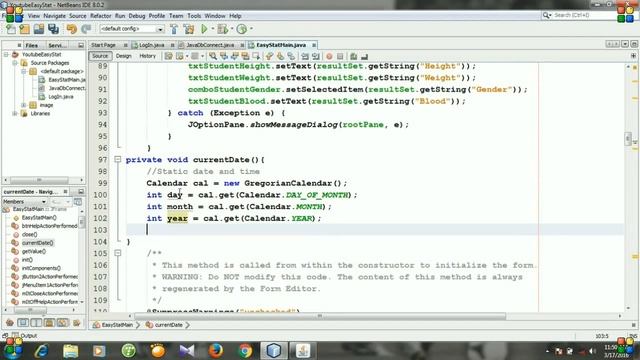Toggle Show Inherited Members in Navigator

(x=10, y=323)
